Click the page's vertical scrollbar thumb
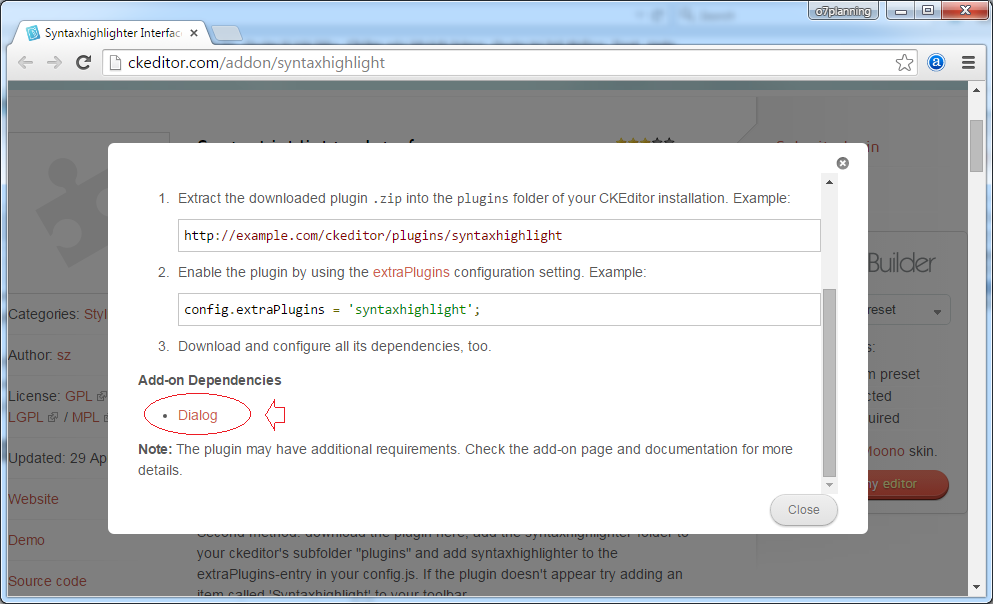Image resolution: width=993 pixels, height=604 pixels. tap(976, 145)
